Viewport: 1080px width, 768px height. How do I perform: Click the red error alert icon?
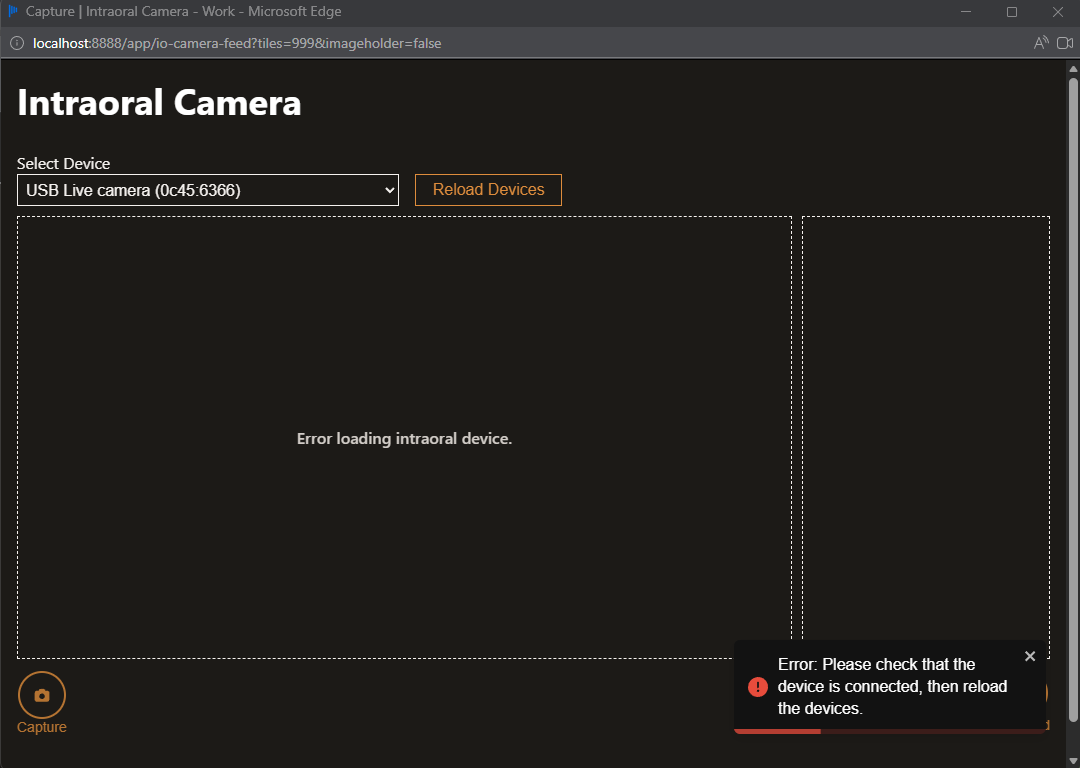click(758, 687)
